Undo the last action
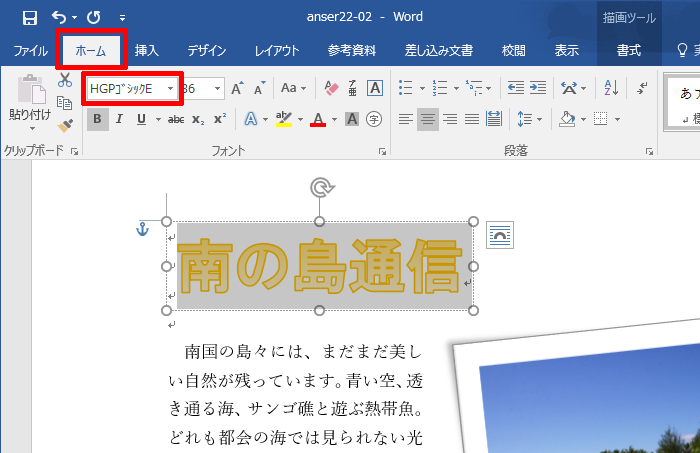The image size is (700, 453). pos(59,17)
